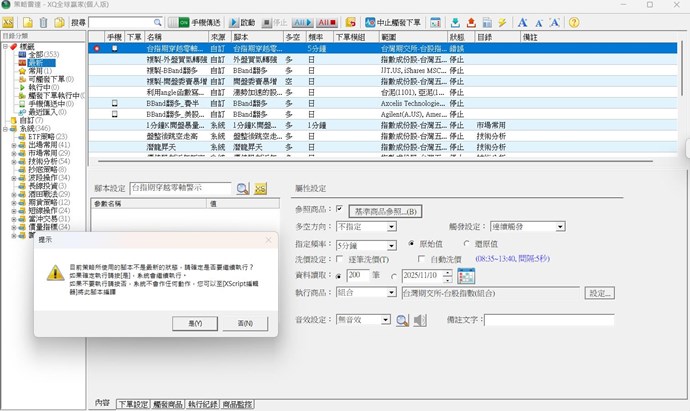Screen dimensions: 690x411
Task: Click the help question mark icon
Action: tap(574, 21)
